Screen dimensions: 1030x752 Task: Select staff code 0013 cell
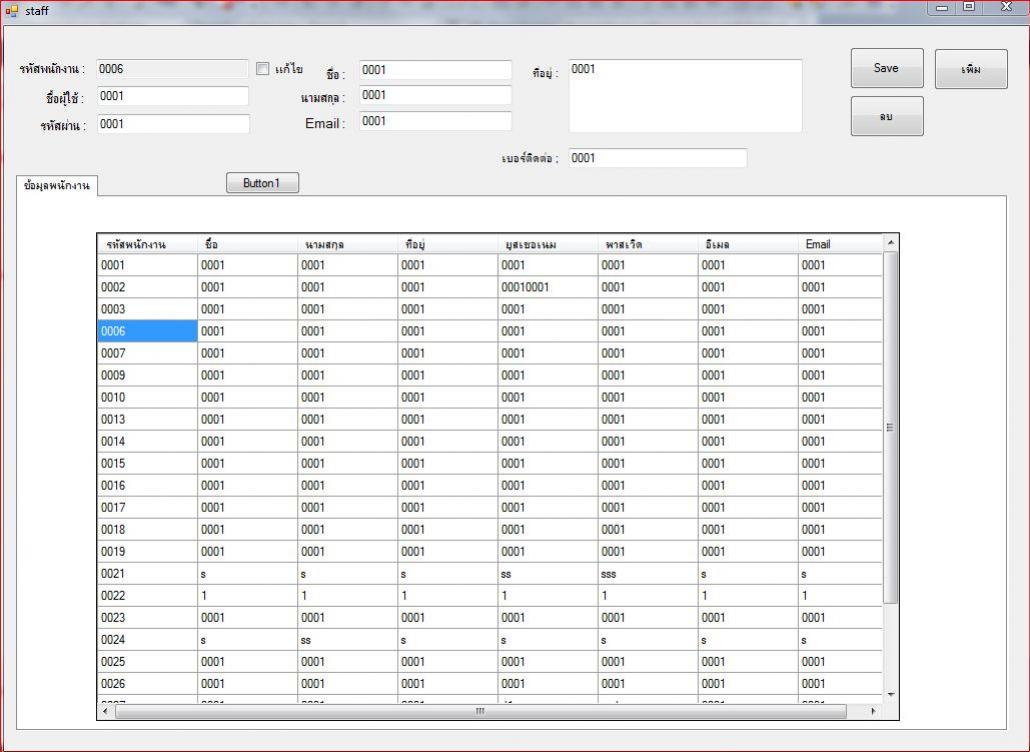coord(147,420)
